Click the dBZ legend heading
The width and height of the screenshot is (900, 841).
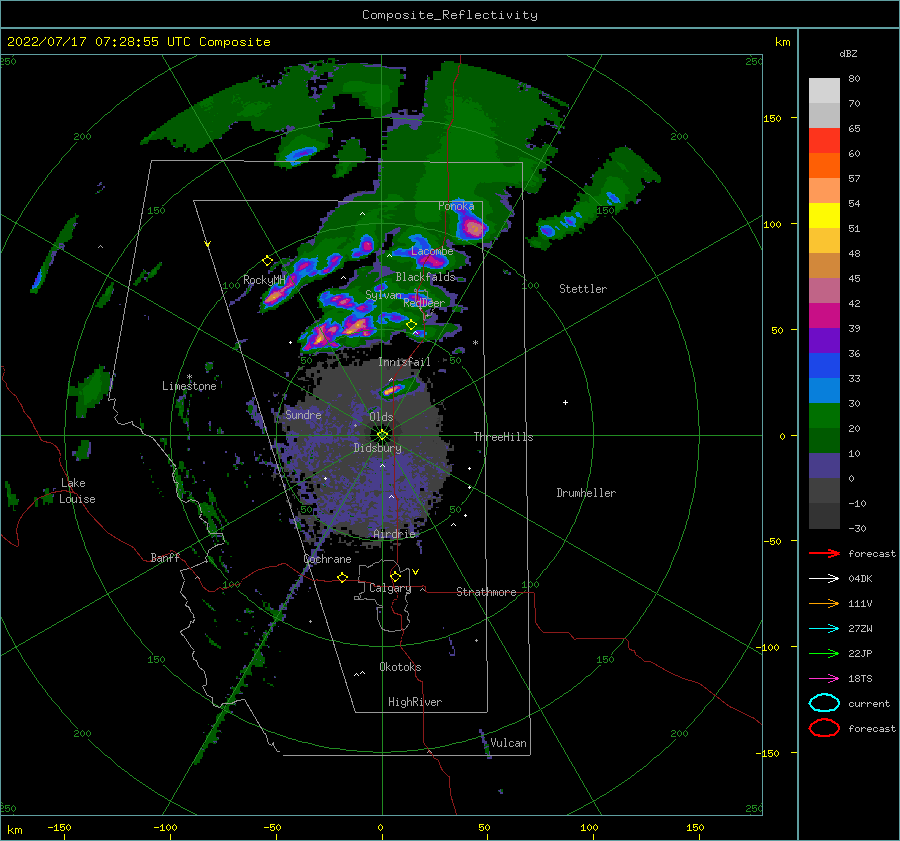[x=848, y=53]
